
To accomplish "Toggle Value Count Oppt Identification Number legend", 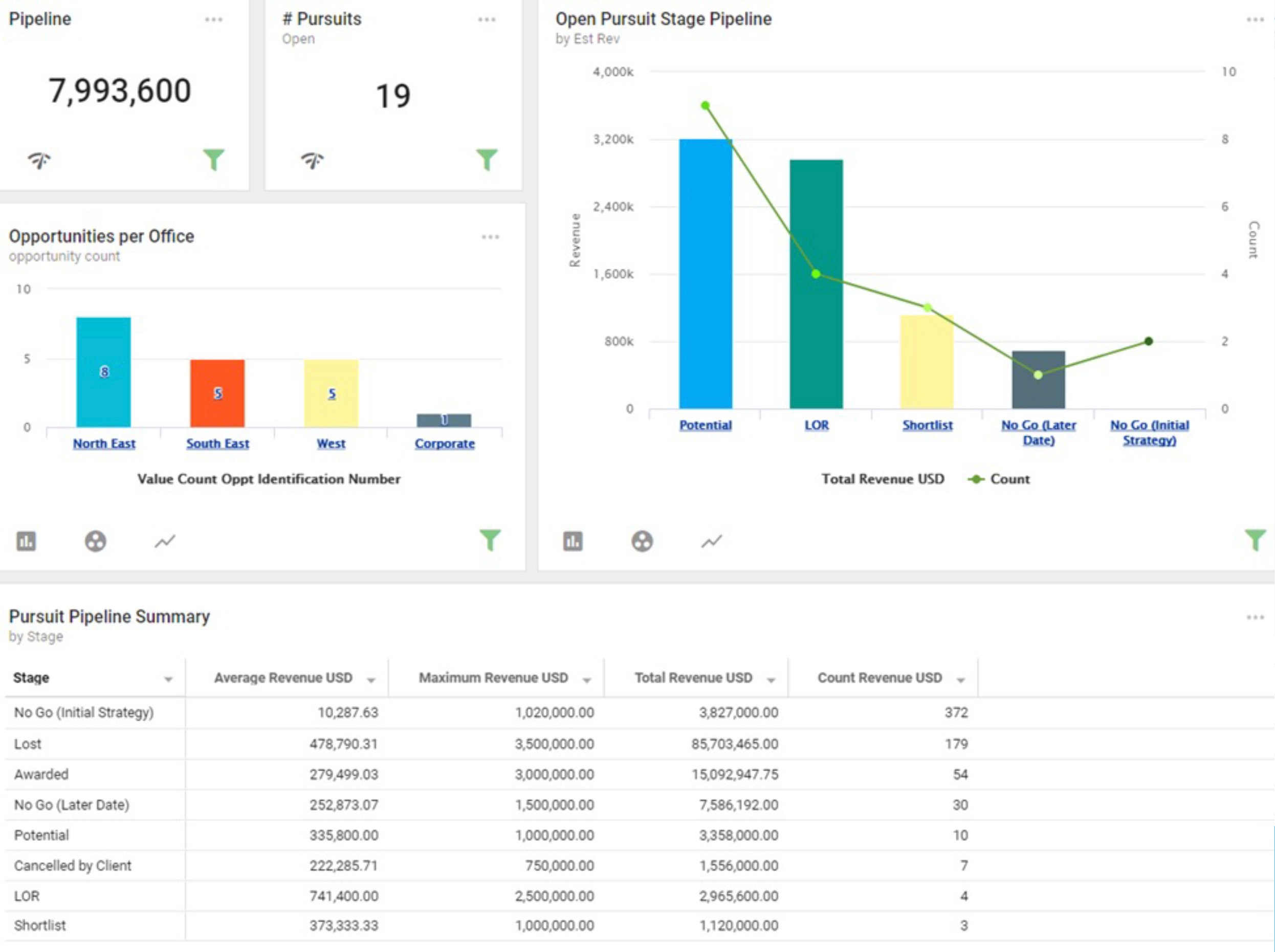I will pyautogui.click(x=269, y=479).
